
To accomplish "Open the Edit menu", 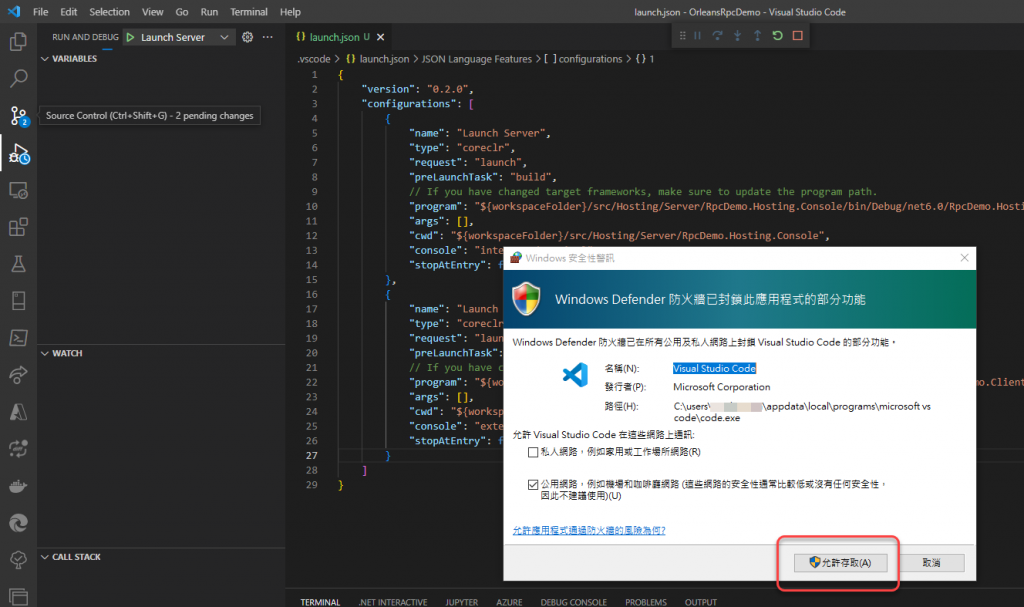I will click(x=69, y=12).
